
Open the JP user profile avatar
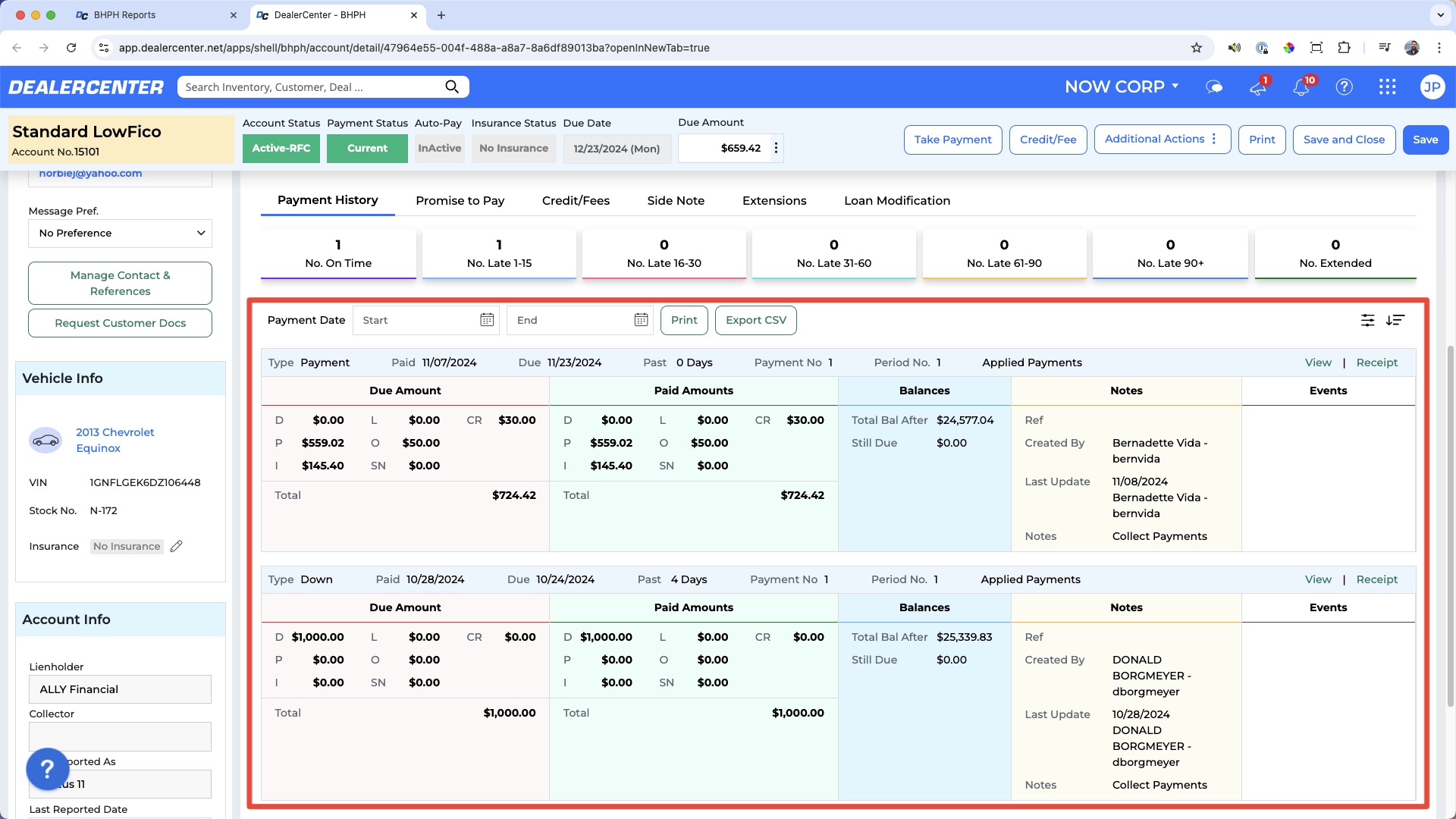(x=1431, y=86)
